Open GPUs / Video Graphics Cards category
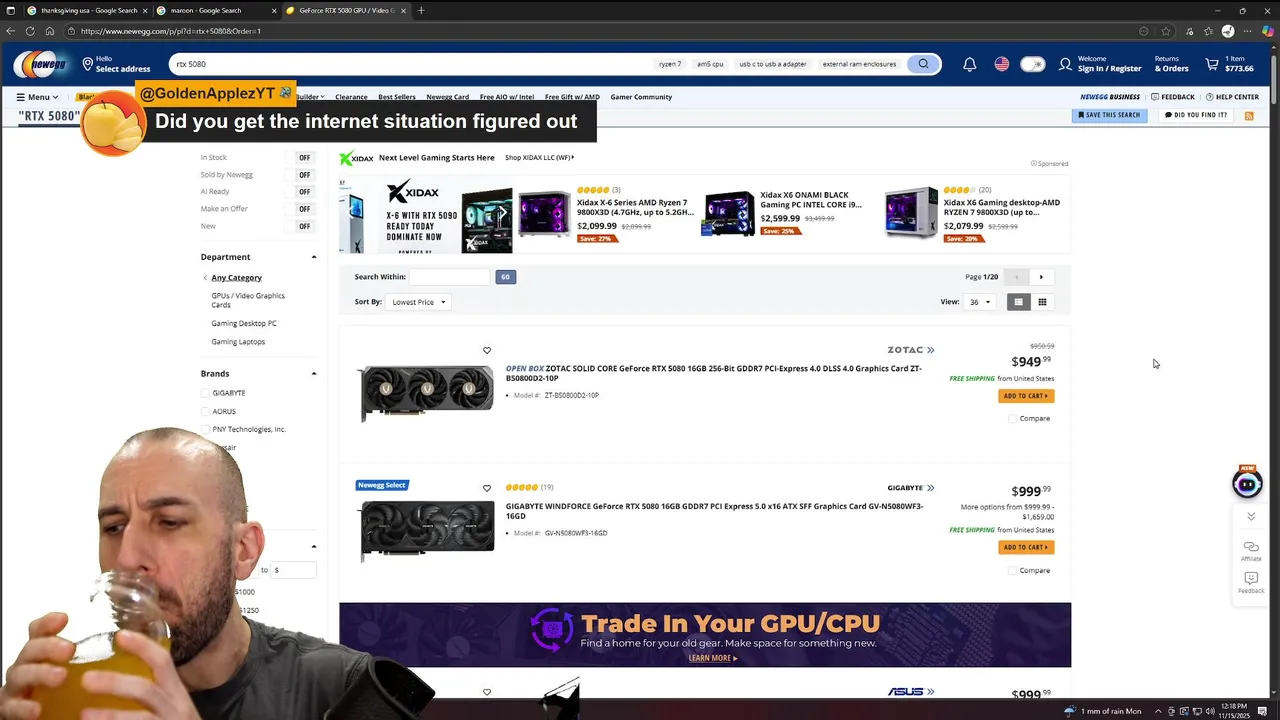The height and width of the screenshot is (720, 1280). [248, 300]
